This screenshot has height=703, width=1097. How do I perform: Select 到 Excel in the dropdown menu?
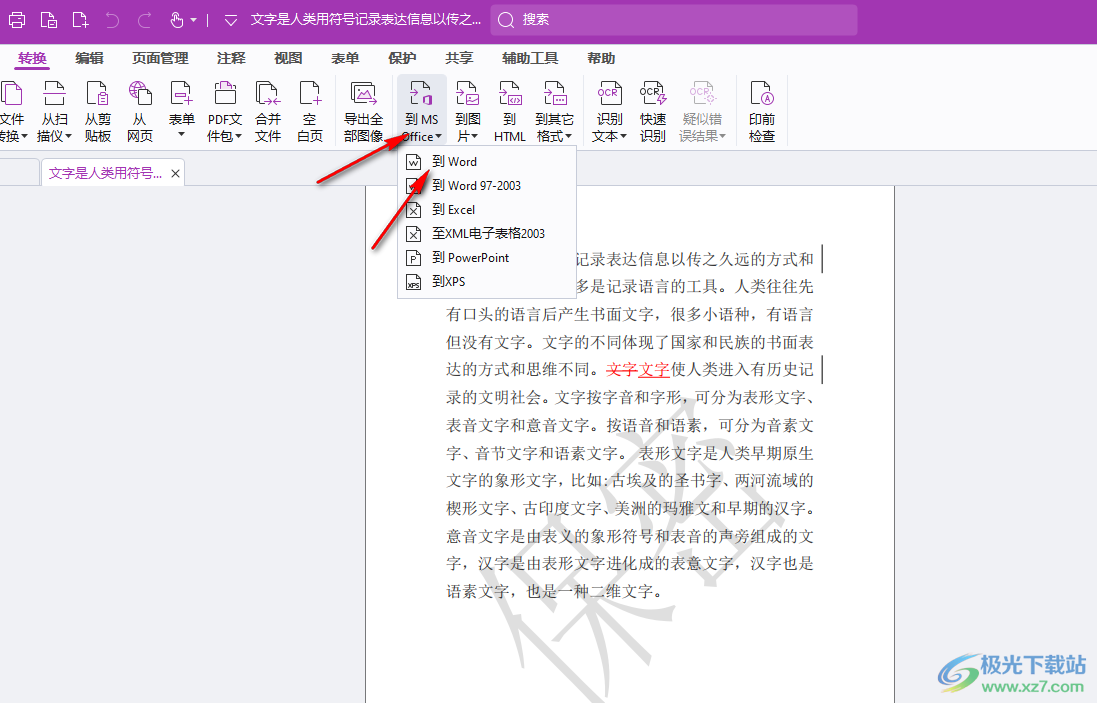point(487,209)
